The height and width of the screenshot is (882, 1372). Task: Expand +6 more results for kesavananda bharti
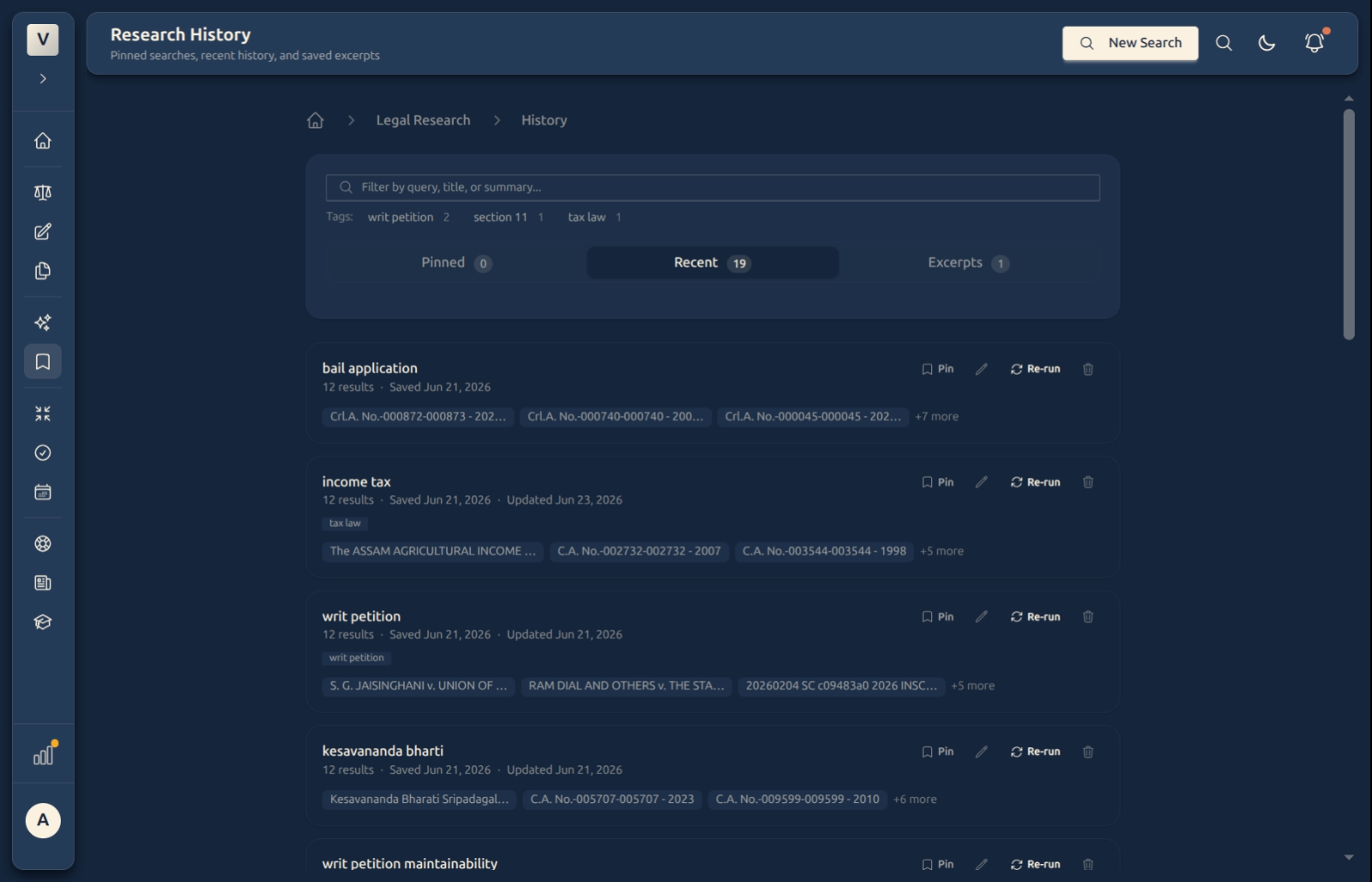pos(915,799)
